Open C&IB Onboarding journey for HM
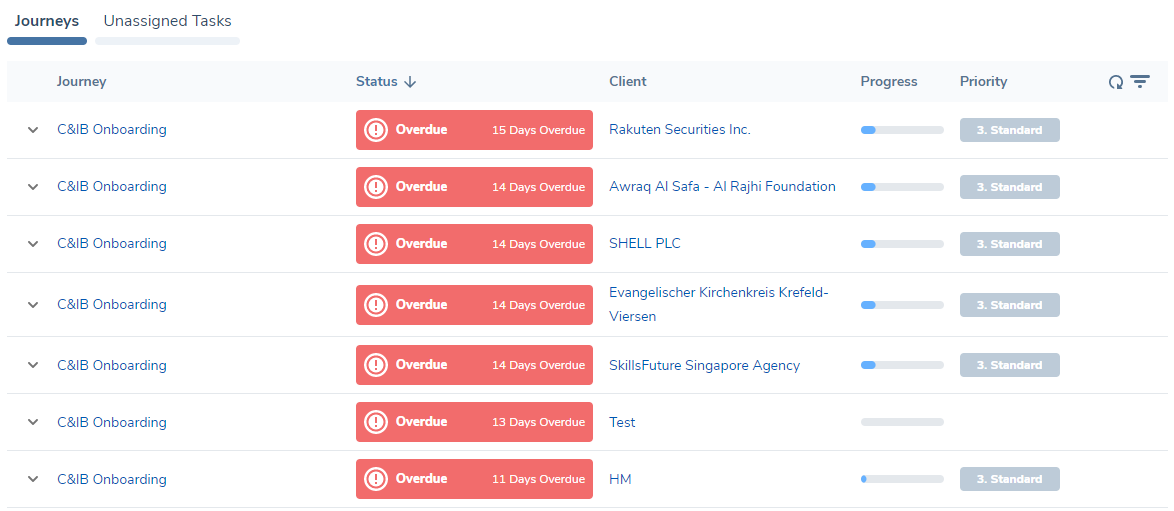The image size is (1174, 511). (112, 479)
